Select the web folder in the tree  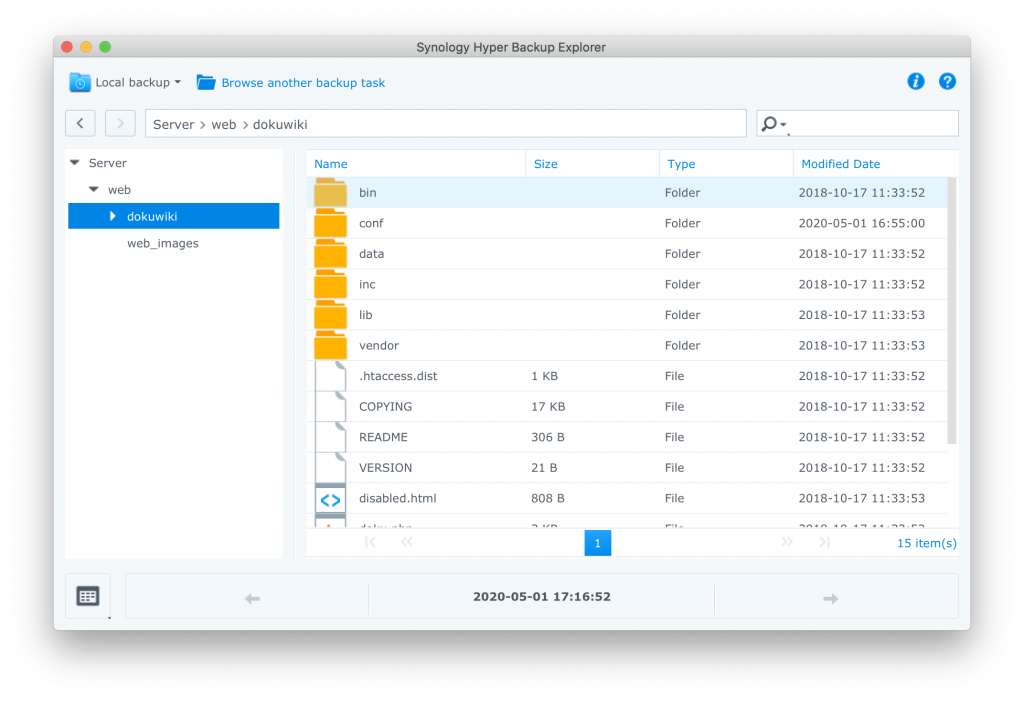[x=120, y=190]
